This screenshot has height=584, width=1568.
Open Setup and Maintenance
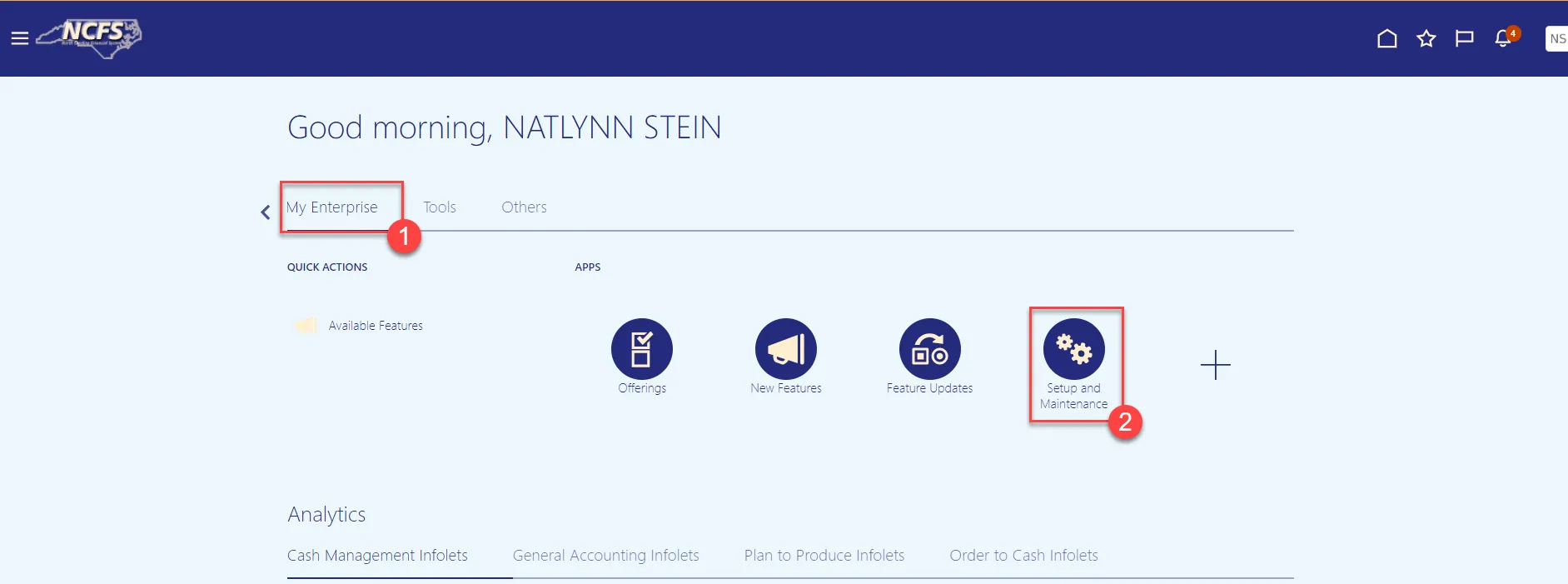tap(1073, 349)
